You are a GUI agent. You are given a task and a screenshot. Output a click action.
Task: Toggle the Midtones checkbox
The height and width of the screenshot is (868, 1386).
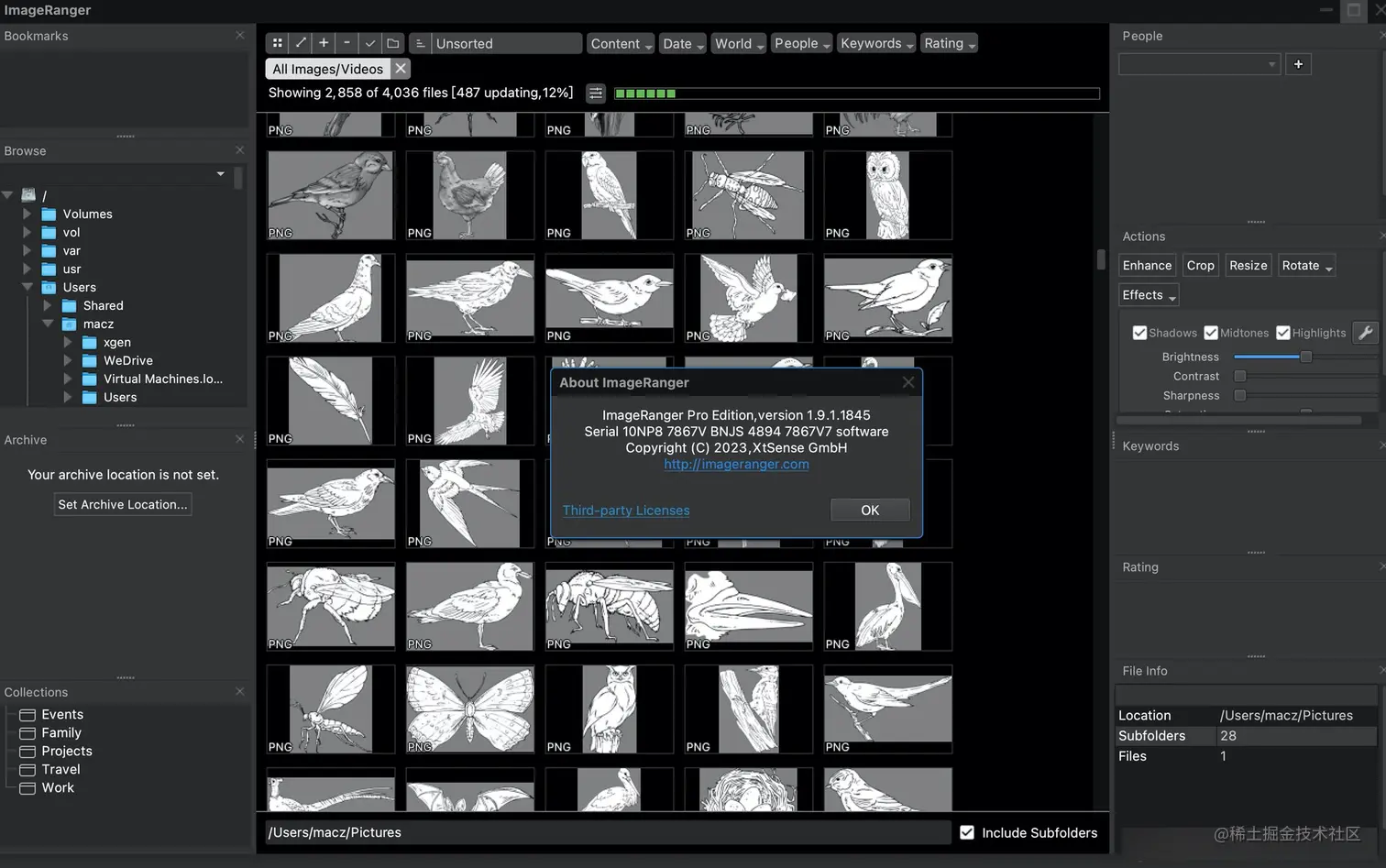coord(1211,333)
